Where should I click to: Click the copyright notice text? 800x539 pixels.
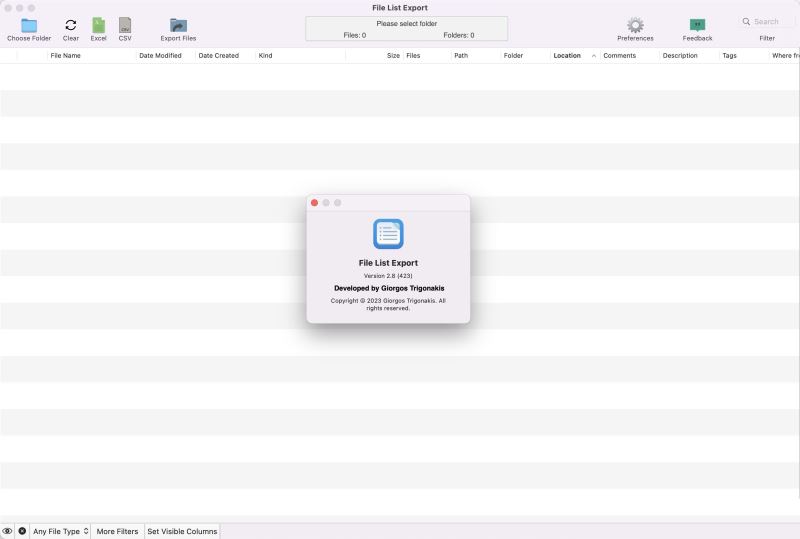click(x=388, y=304)
